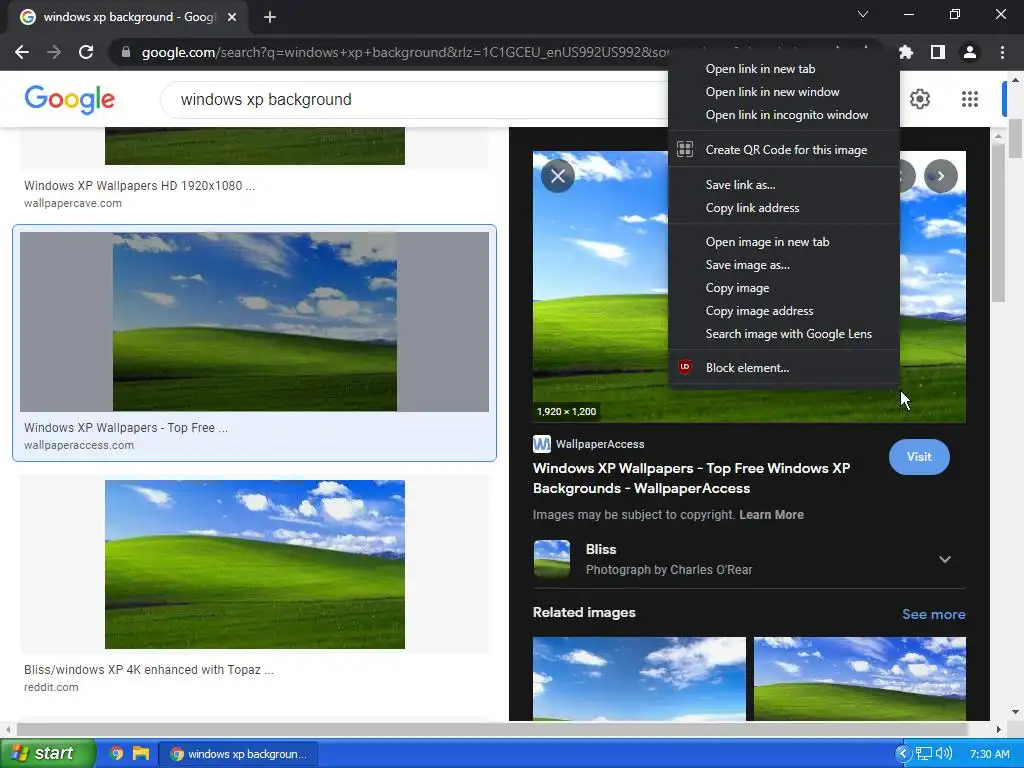Screen dimensions: 1024x768
Task: Select Open link in new tab
Action: [x=784, y=69]
